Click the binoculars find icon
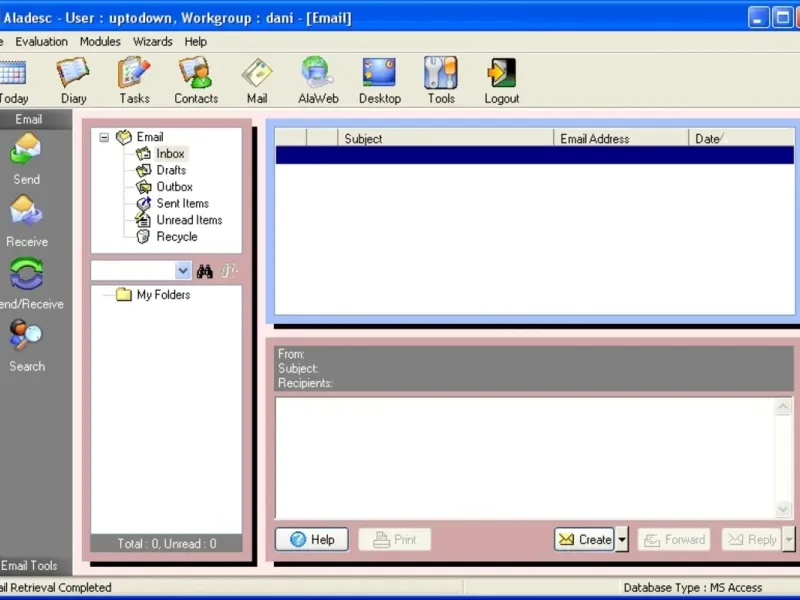Image resolution: width=800 pixels, height=600 pixels. pos(205,271)
